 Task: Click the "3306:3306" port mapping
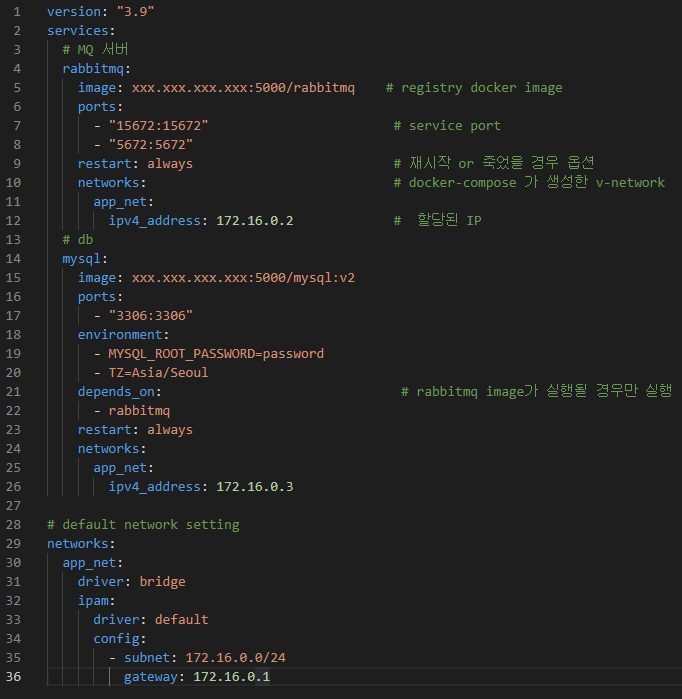pos(151,316)
